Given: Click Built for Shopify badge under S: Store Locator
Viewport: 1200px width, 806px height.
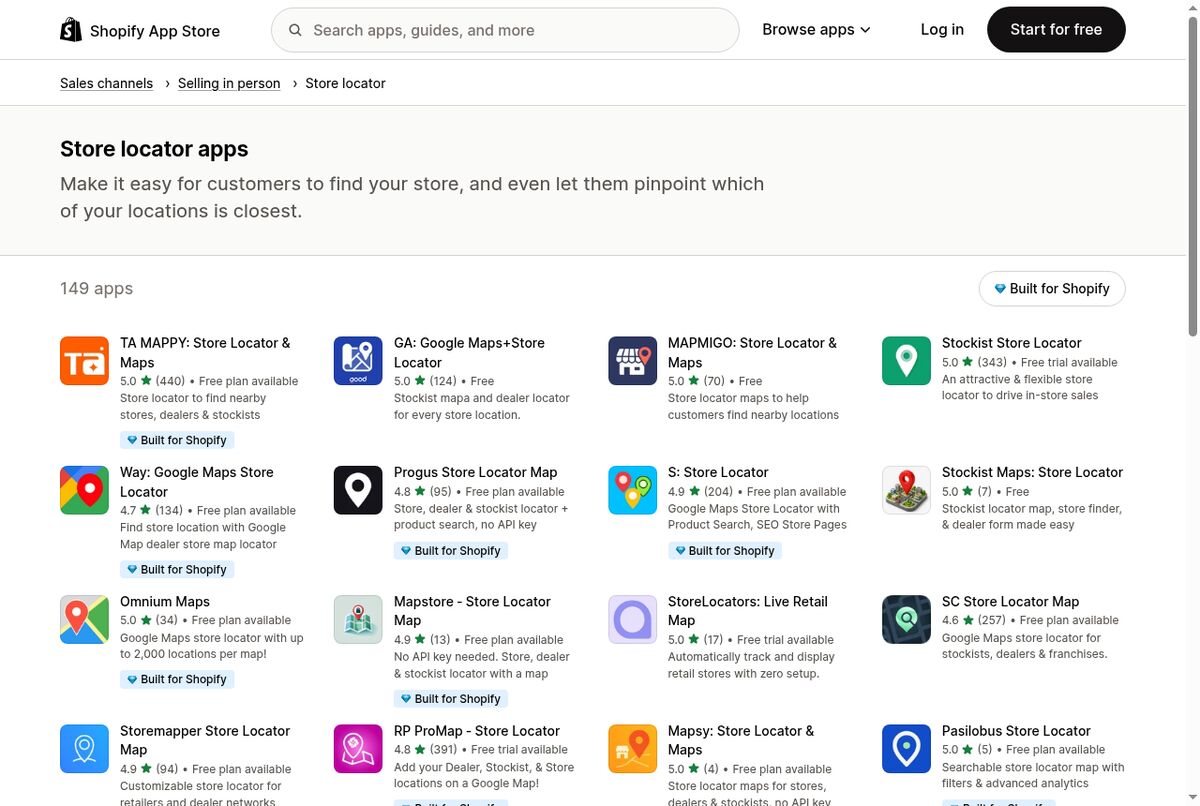Looking at the screenshot, I should click(725, 551).
